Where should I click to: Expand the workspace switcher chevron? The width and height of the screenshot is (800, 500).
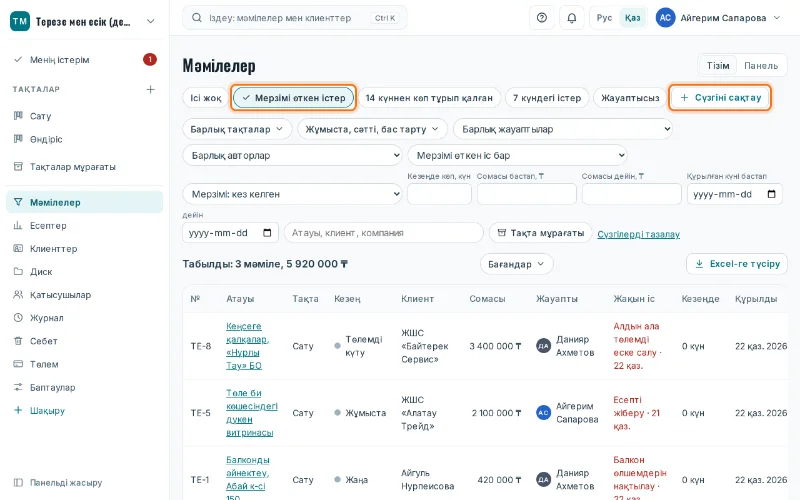[151, 21]
